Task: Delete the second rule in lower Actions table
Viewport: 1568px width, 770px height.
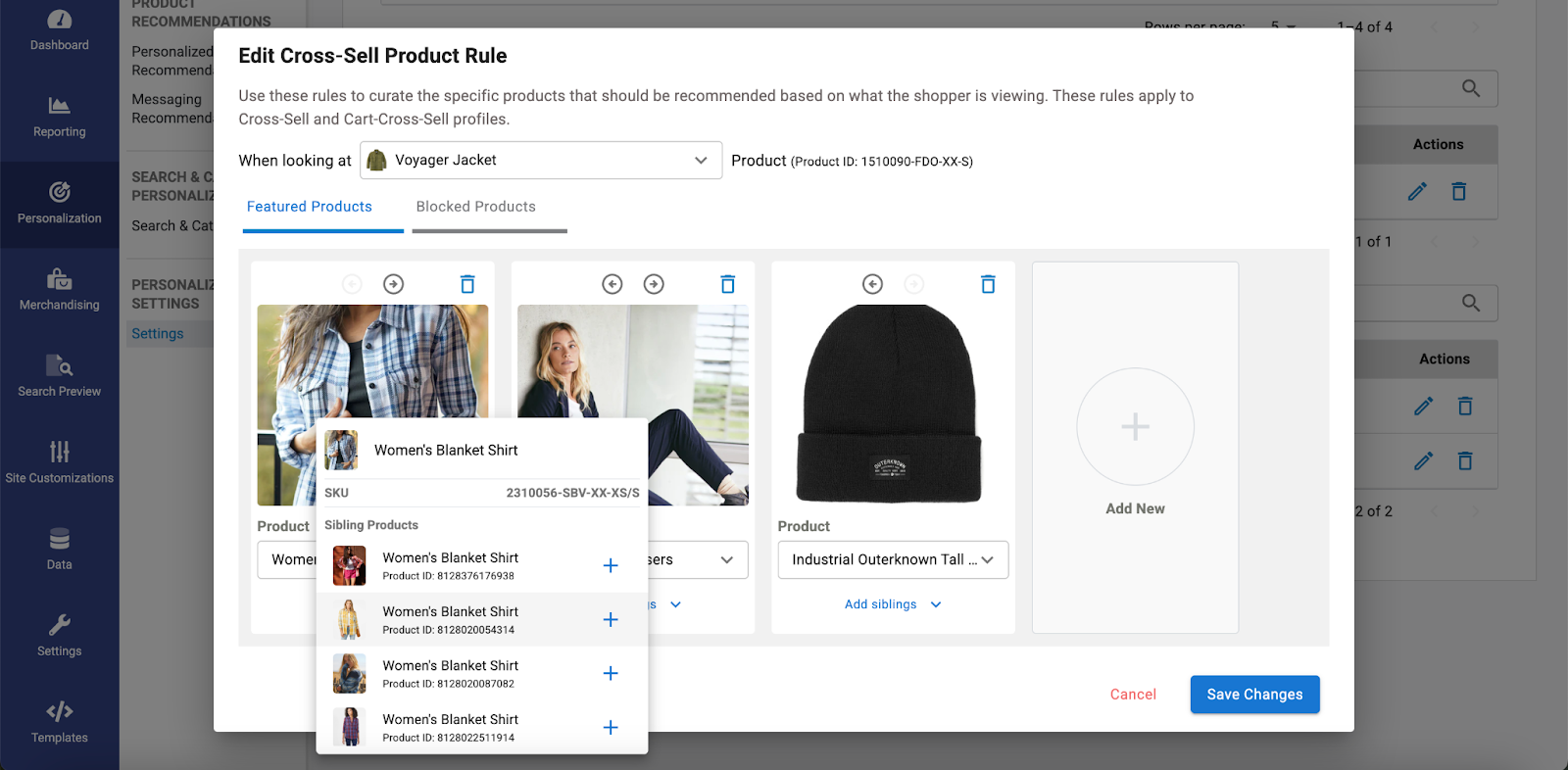Action: tap(1465, 460)
